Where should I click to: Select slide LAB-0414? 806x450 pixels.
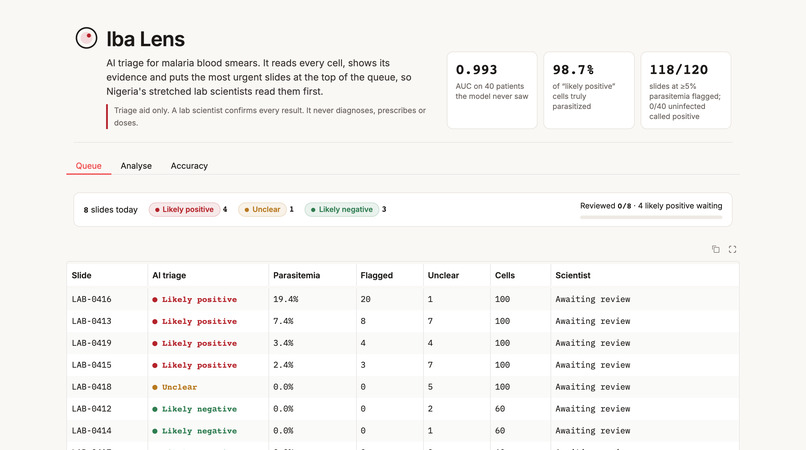tap(91, 430)
